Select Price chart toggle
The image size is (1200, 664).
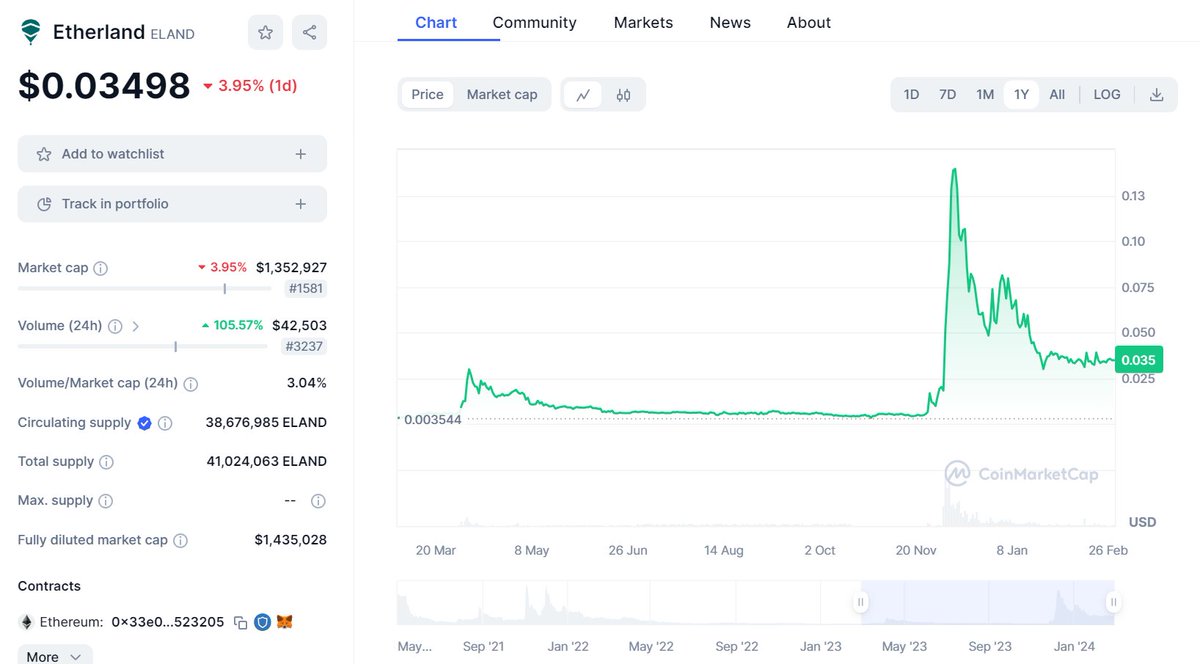[x=427, y=95]
